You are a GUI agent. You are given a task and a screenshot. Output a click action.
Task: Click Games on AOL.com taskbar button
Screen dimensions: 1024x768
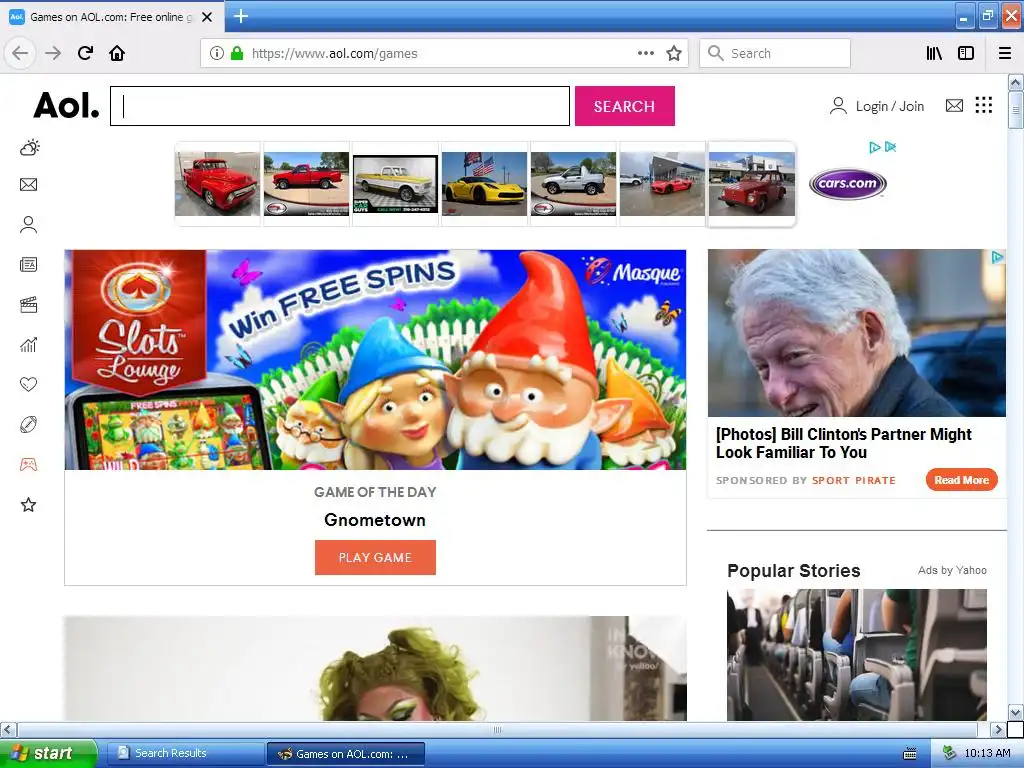(345, 754)
